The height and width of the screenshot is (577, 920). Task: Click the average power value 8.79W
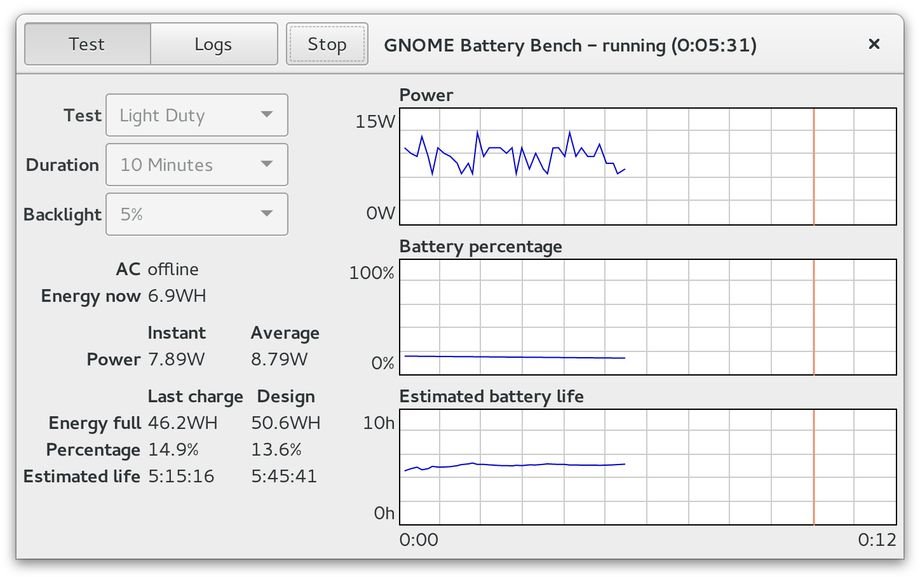(279, 359)
